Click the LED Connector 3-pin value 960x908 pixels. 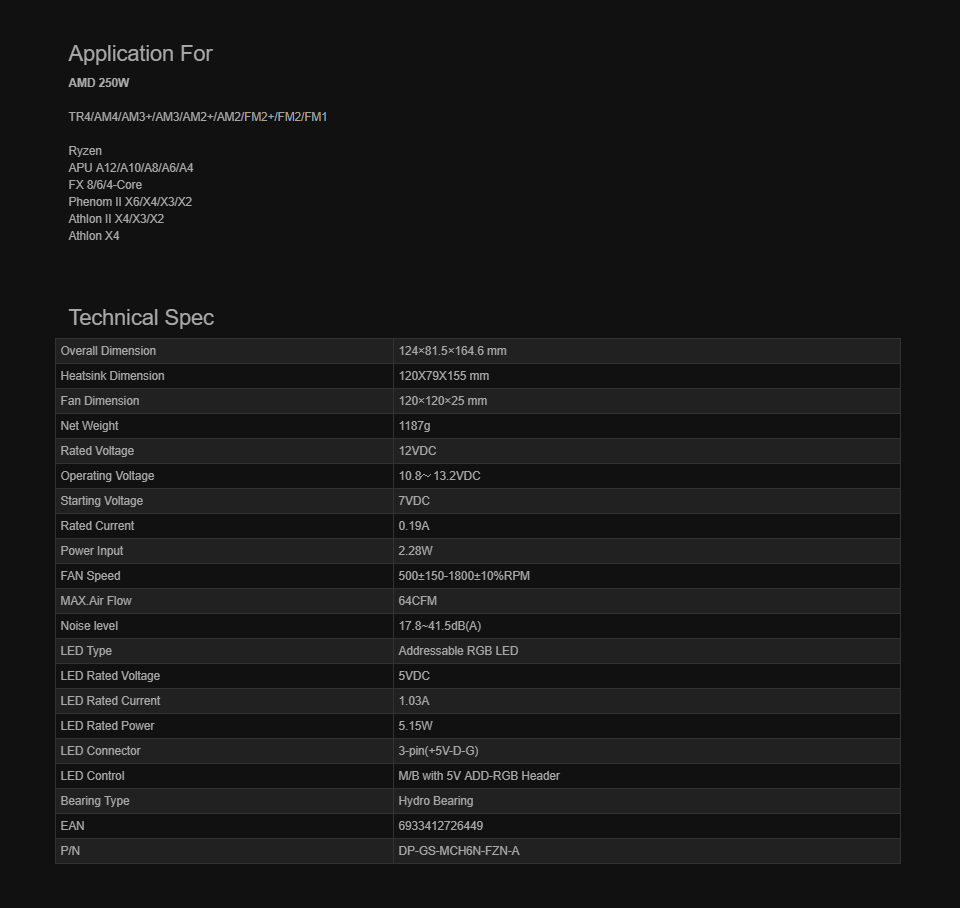[x=438, y=751]
